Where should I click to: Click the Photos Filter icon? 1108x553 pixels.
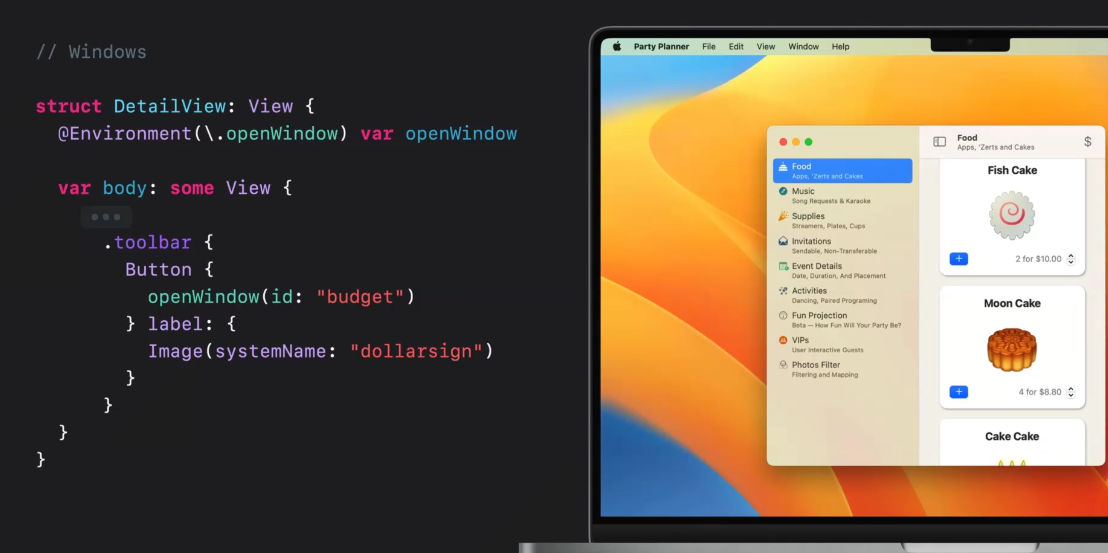coord(783,365)
